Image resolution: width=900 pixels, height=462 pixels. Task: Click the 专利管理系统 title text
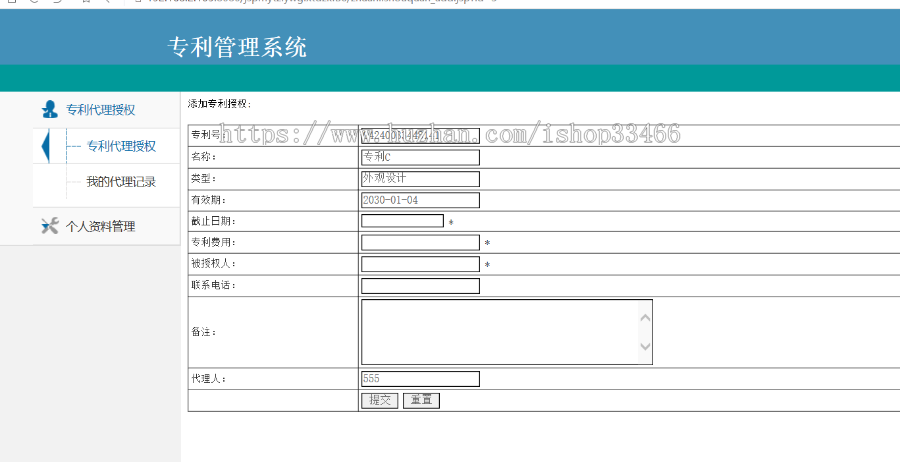click(238, 47)
